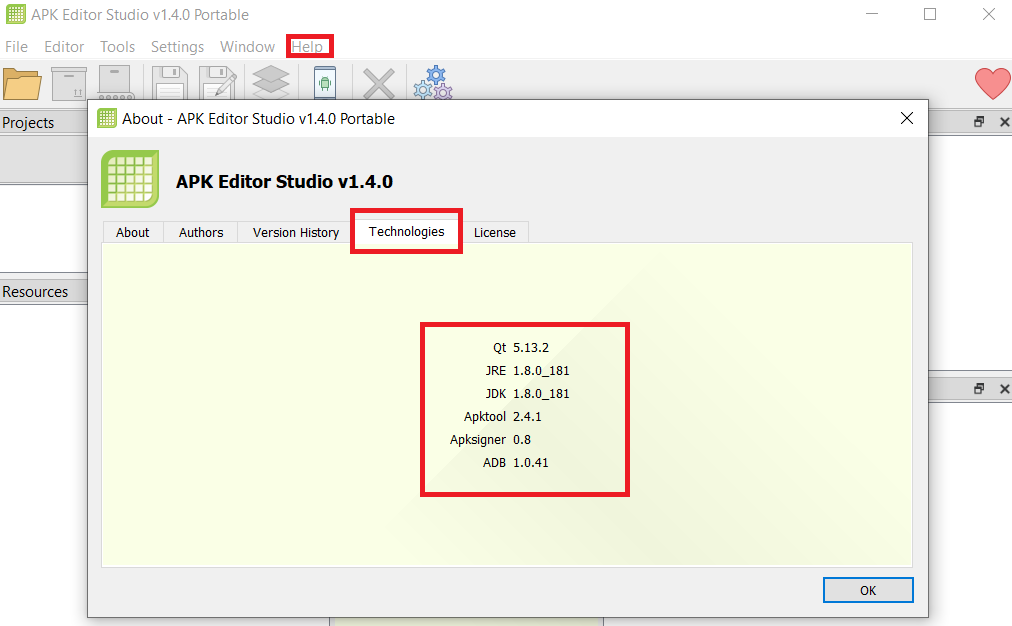Screen dimensions: 1012x626
Task: Click the folder icon to open an APK
Action: [22, 83]
